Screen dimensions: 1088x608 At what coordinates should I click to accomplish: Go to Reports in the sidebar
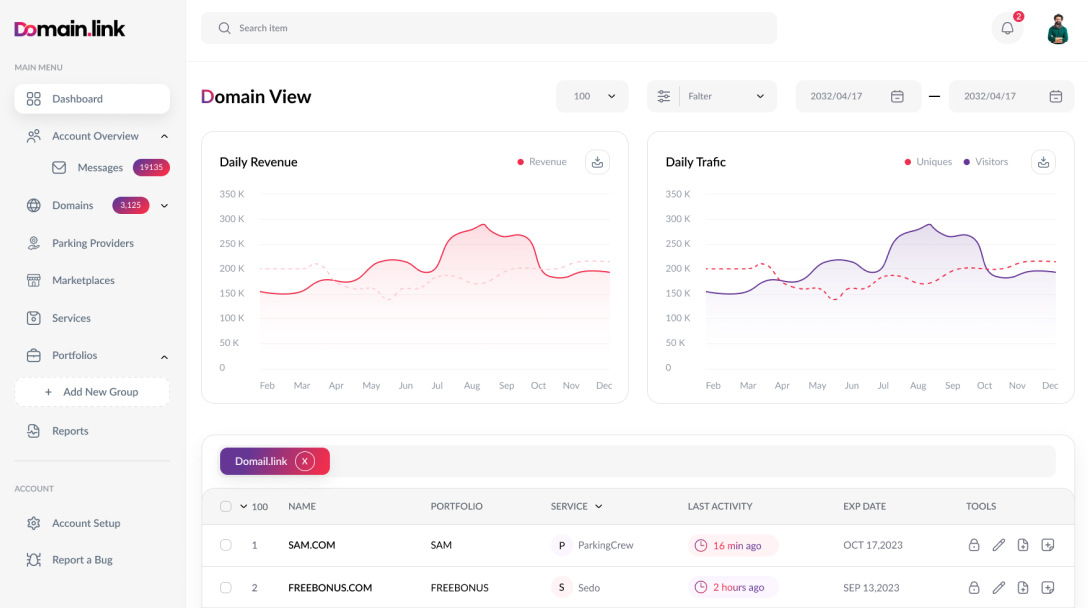pos(70,431)
